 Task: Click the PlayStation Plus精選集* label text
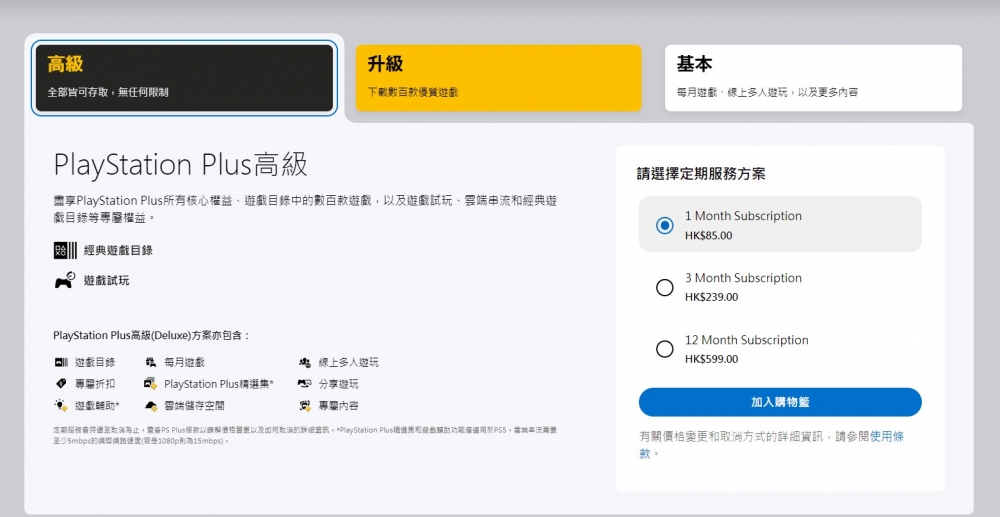(219, 384)
